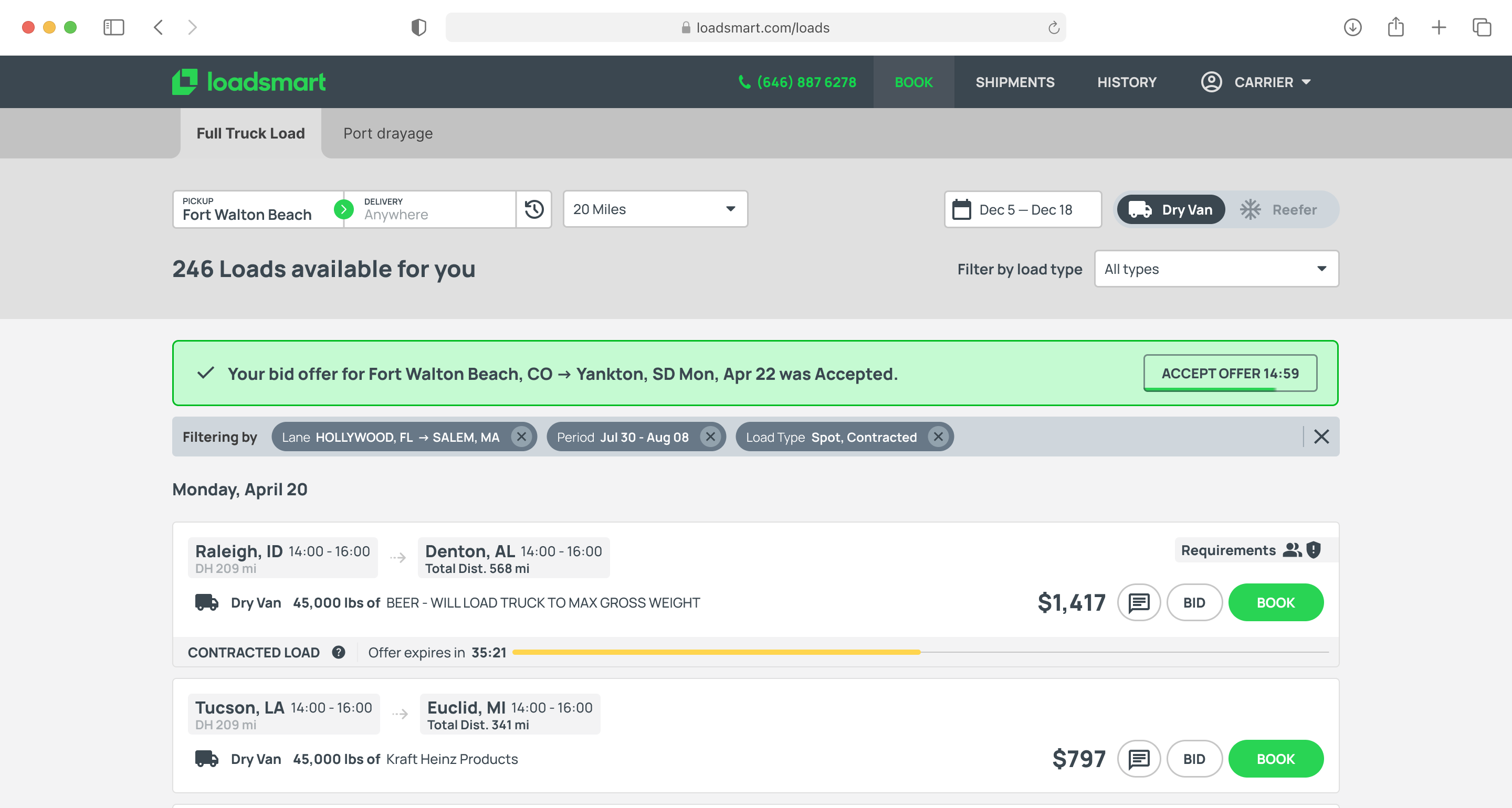Click the calendar icon in date range
Screen dimensions: 1512x808
tap(961, 209)
